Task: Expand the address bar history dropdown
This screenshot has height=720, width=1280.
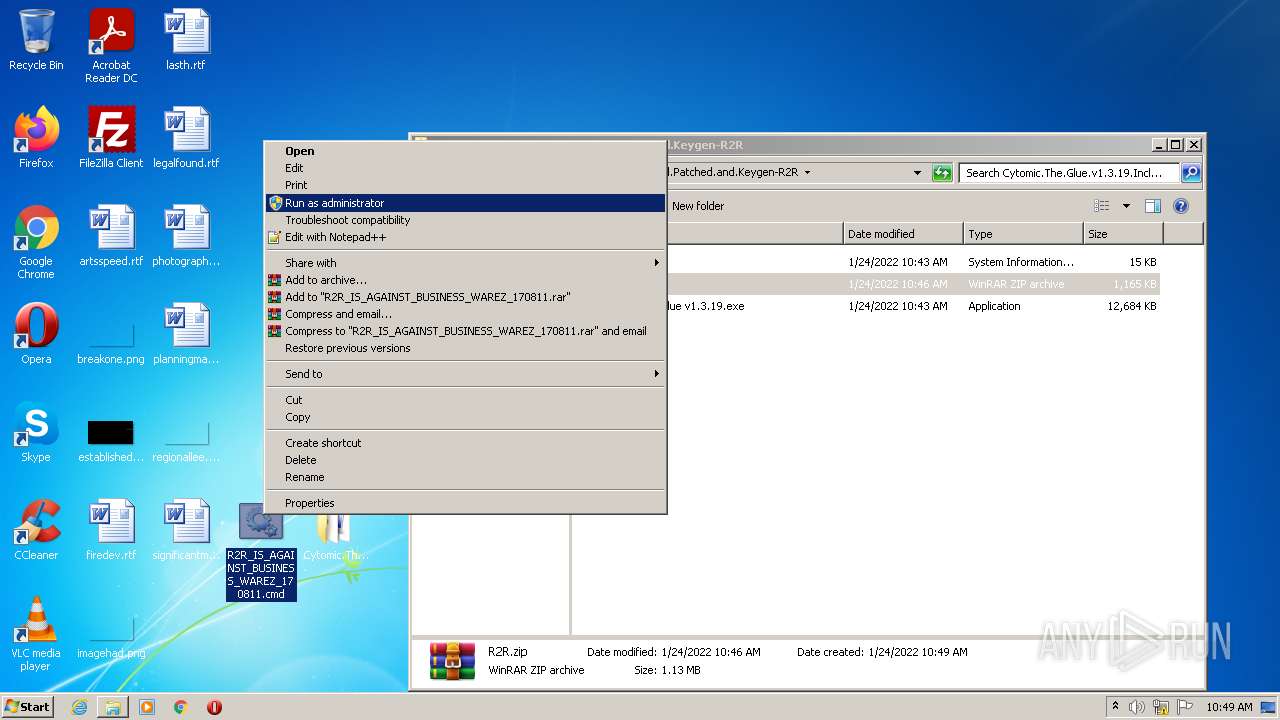Action: click(917, 172)
